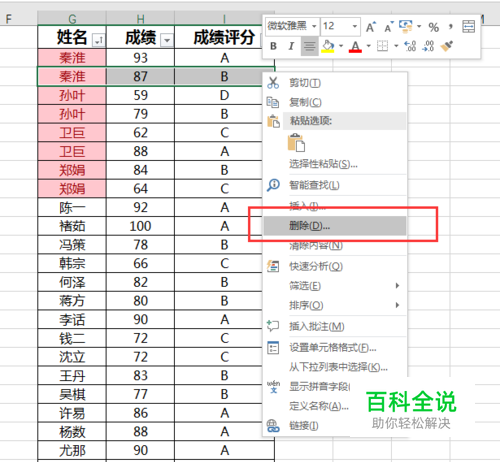
Task: Select the highlighted cell with score 87
Action: 140,76
